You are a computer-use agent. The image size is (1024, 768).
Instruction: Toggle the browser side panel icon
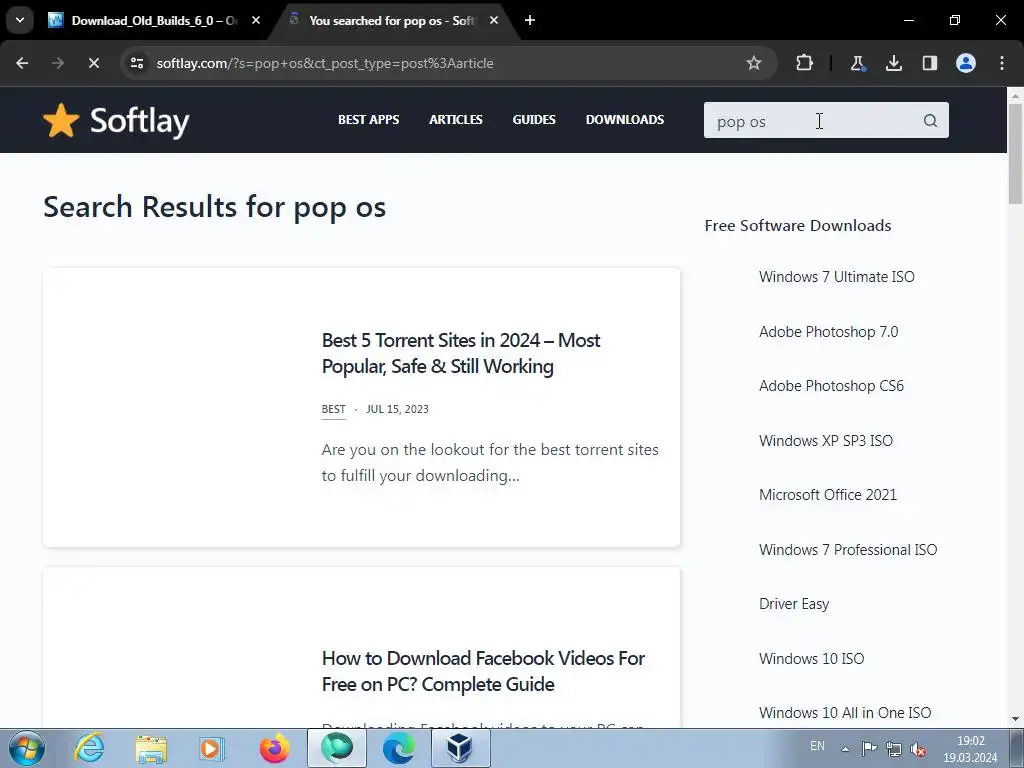(929, 63)
